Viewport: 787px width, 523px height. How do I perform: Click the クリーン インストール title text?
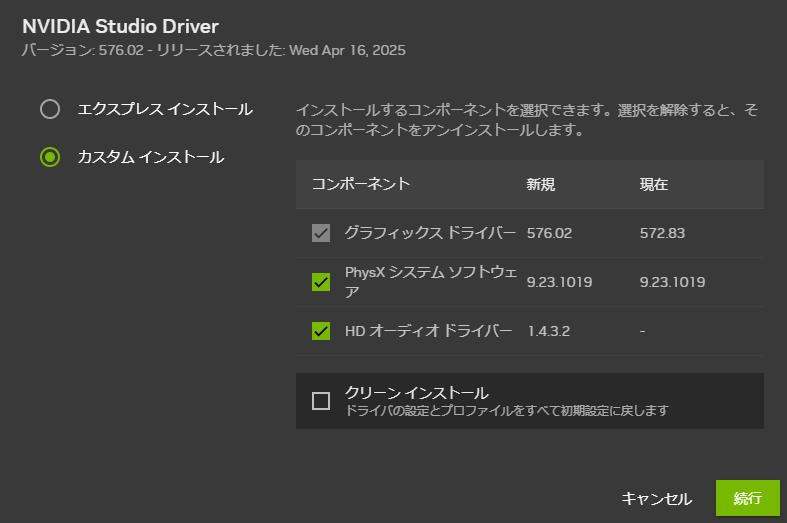point(417,393)
